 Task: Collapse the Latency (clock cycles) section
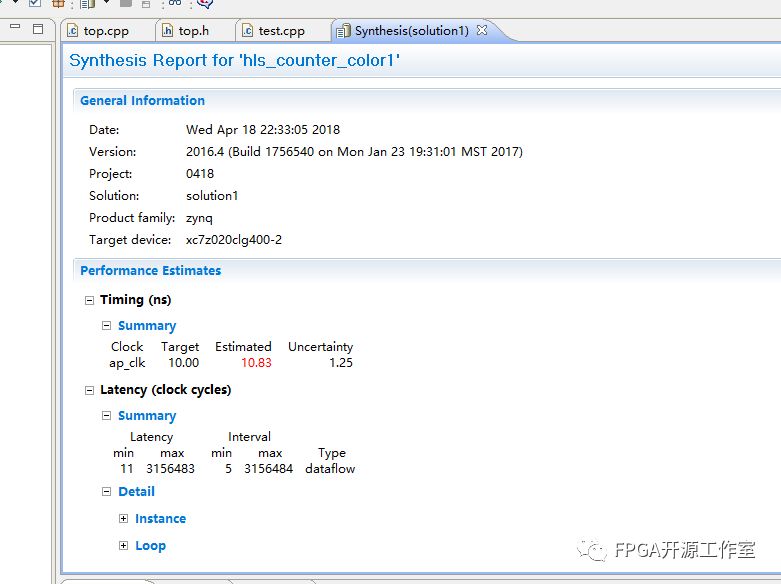[x=90, y=390]
